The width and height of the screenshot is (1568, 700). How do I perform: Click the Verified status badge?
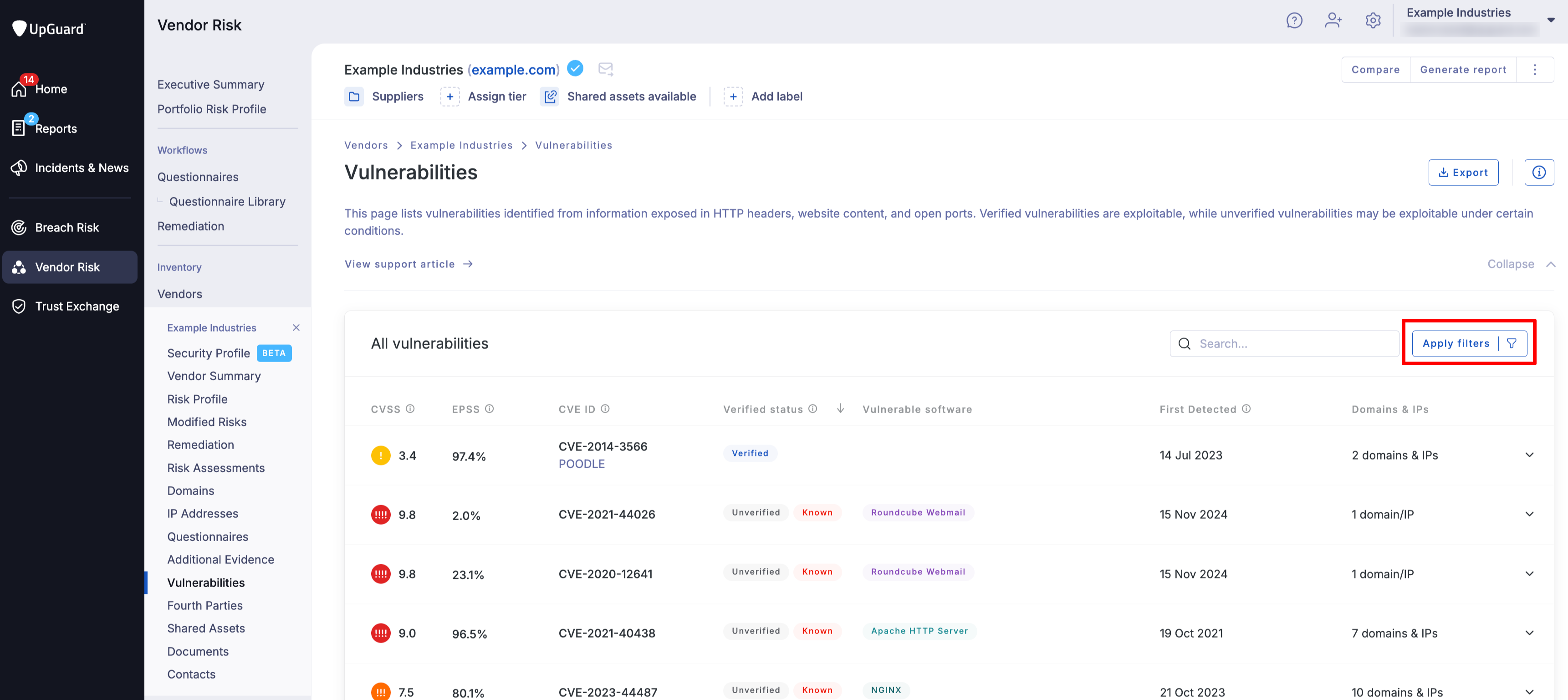pos(750,453)
